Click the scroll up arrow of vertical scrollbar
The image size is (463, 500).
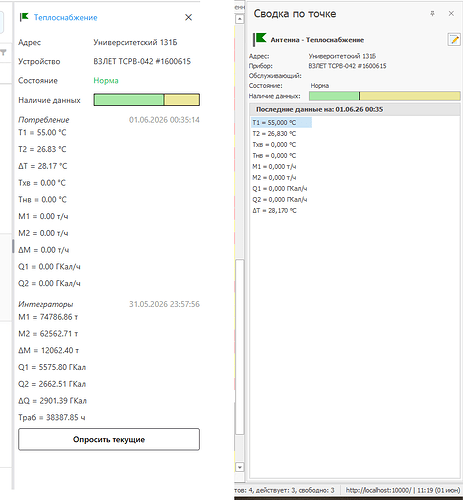(x=240, y=19)
